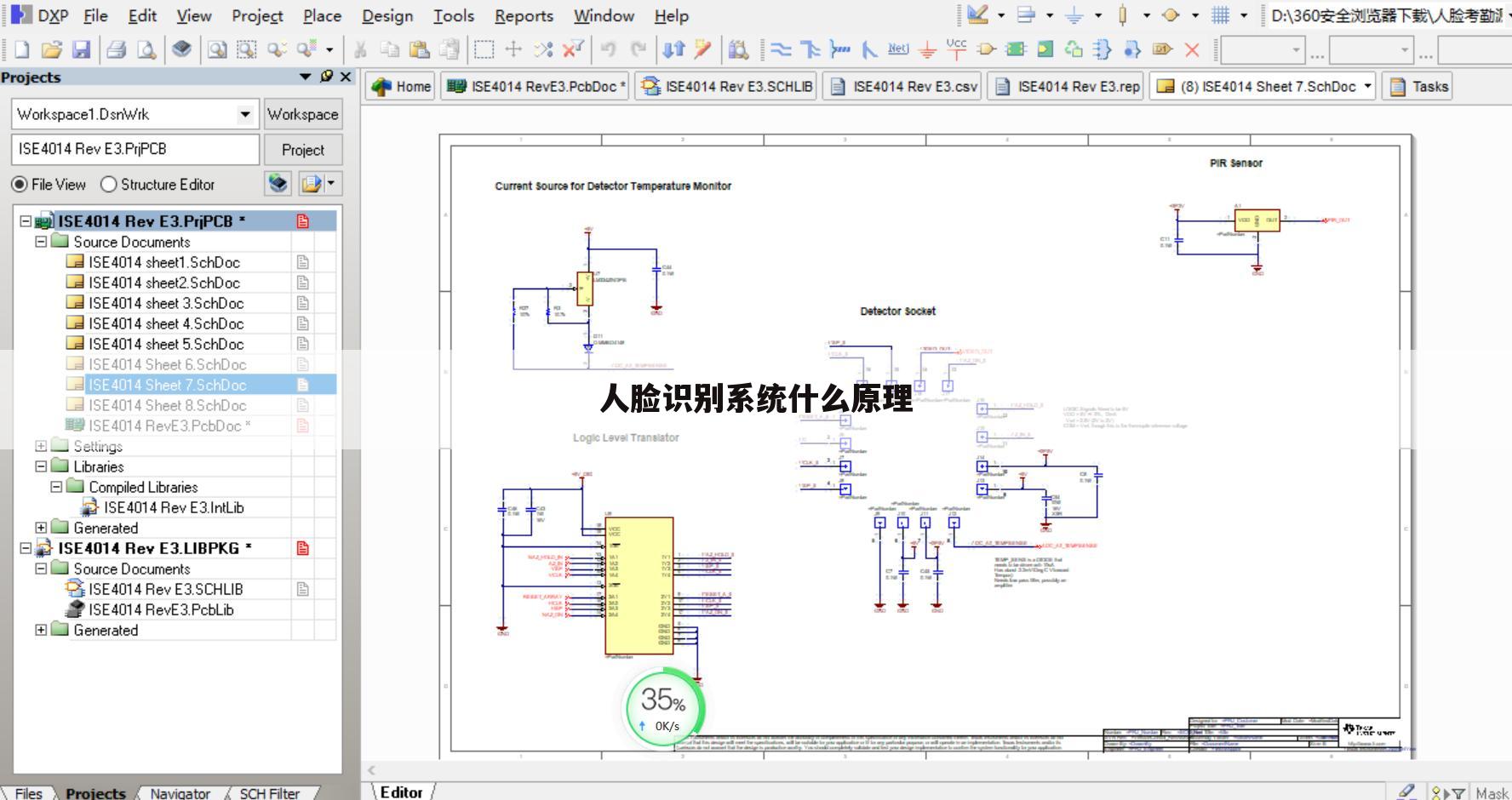This screenshot has height=800, width=1512.
Task: Create a new document from the toolbar
Action: [20, 50]
